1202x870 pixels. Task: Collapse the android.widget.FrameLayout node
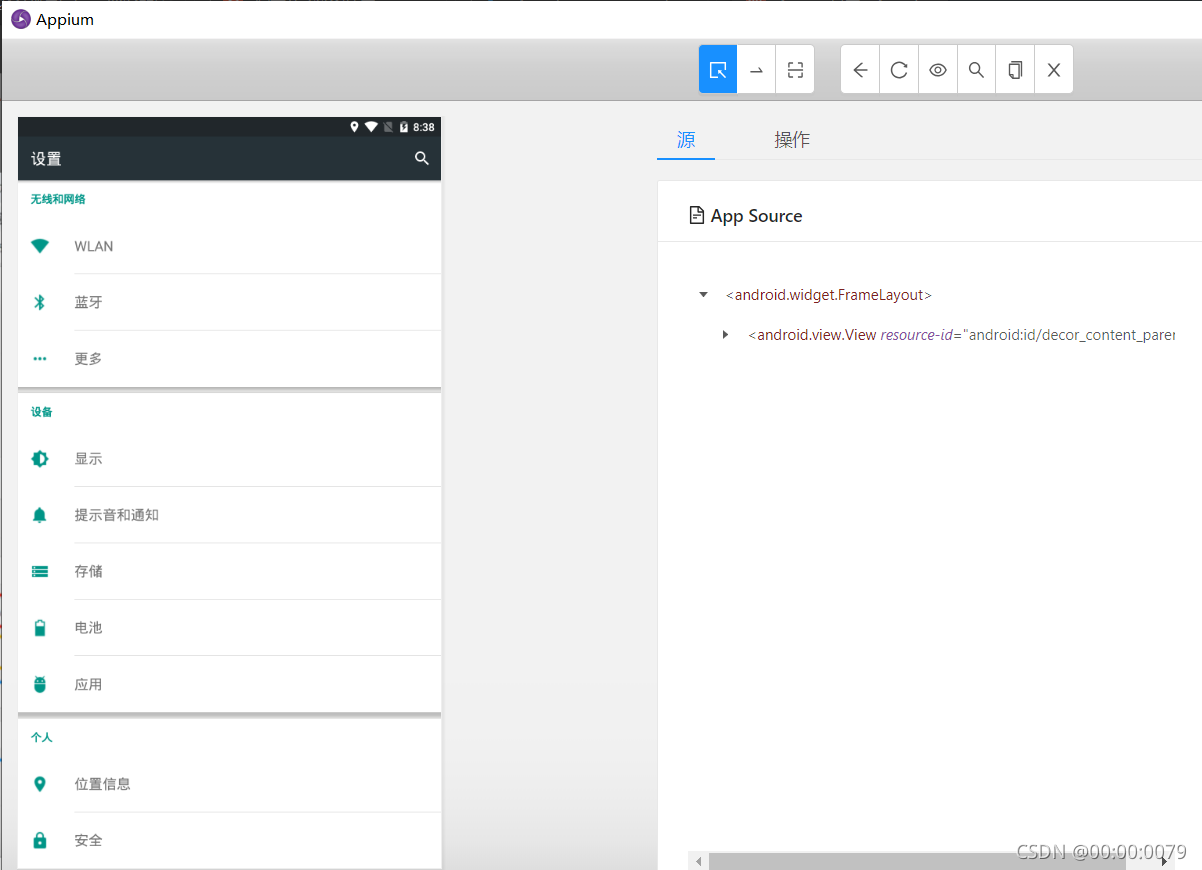[x=703, y=295]
